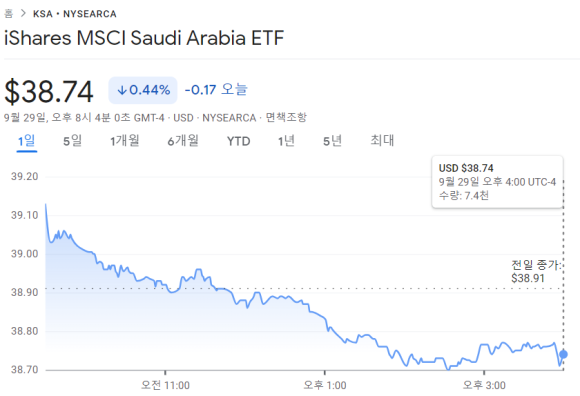Open the 1개월 chart tab
Screen dimensions: 580x396
pos(125,141)
